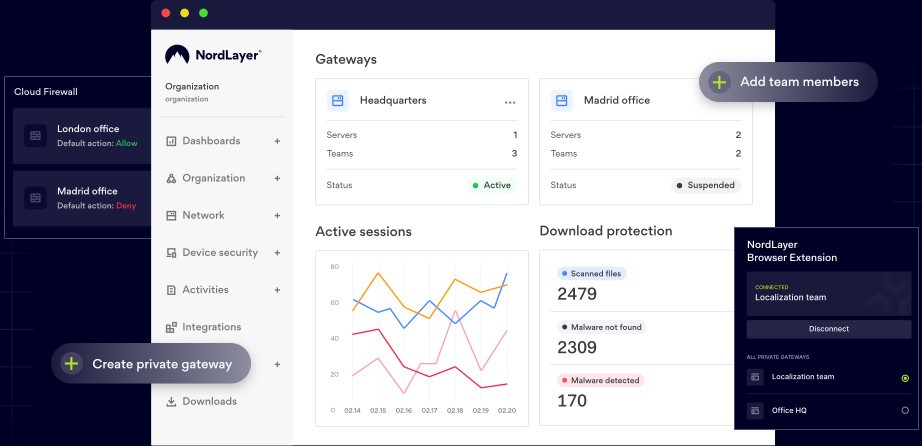This screenshot has width=922, height=446.
Task: Expand the Dashboards menu section
Action: coord(277,141)
